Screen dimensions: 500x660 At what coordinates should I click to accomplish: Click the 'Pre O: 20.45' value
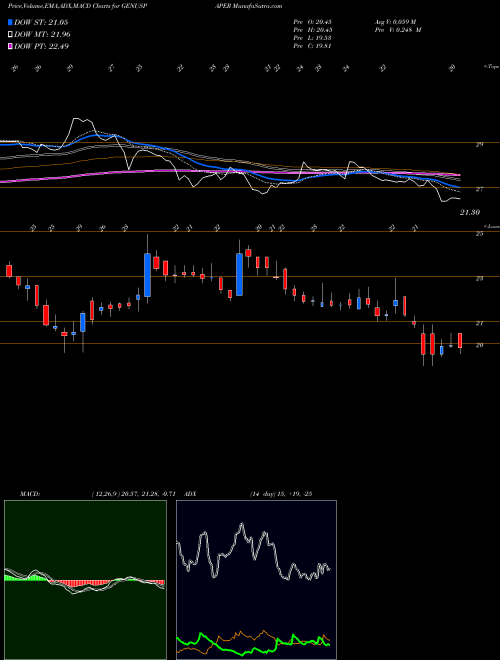pyautogui.click(x=313, y=22)
